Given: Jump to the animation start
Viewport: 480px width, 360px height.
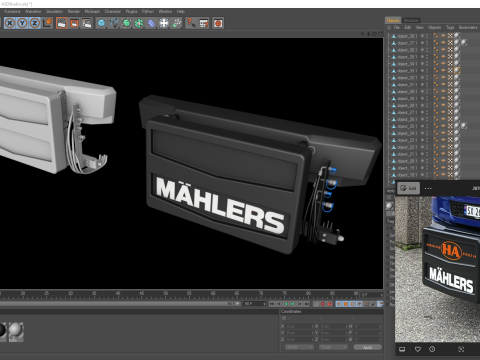Looking at the screenshot, I should point(272,304).
